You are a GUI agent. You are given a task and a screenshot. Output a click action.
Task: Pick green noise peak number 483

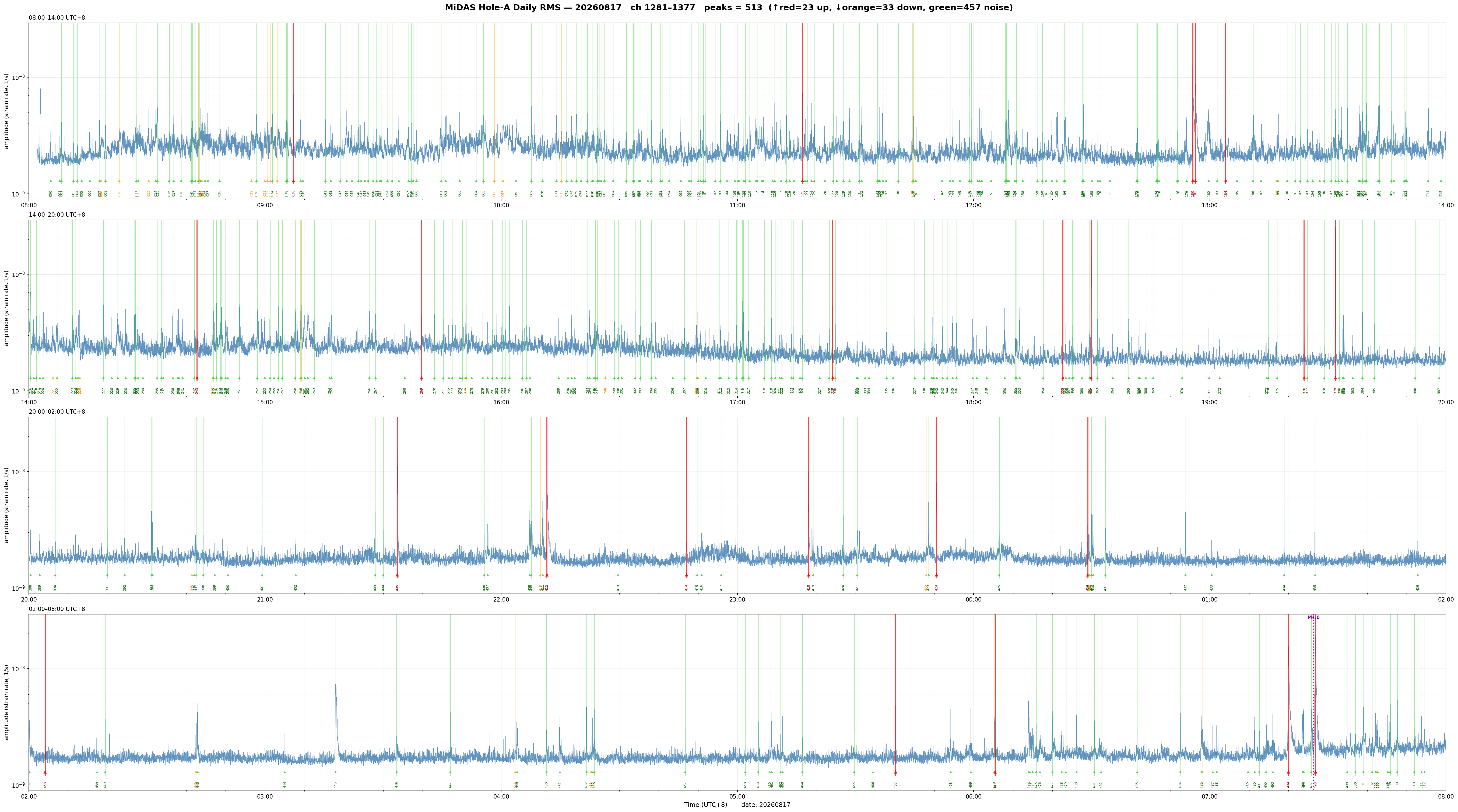(1137, 785)
